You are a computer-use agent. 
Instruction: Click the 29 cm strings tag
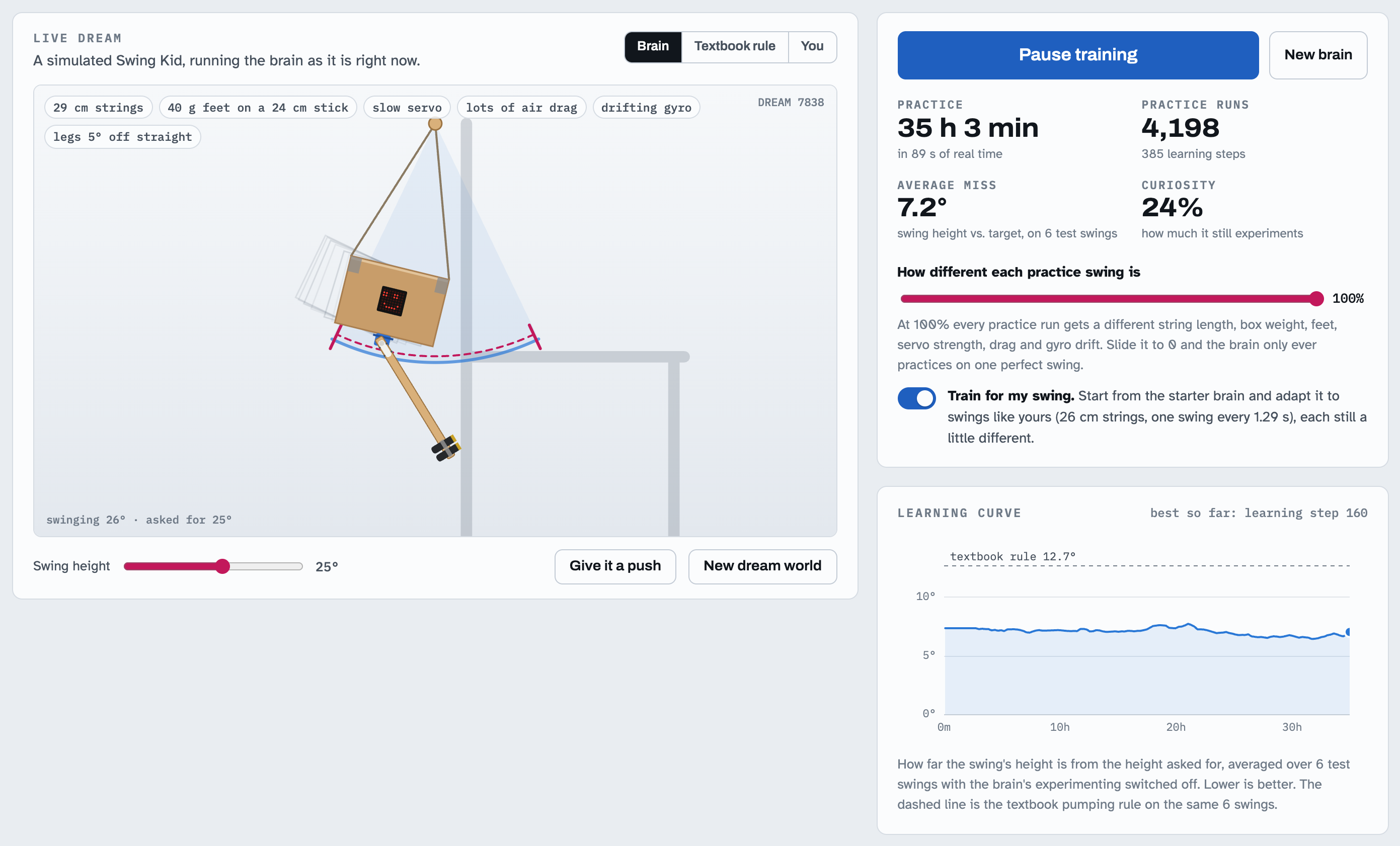coord(98,107)
